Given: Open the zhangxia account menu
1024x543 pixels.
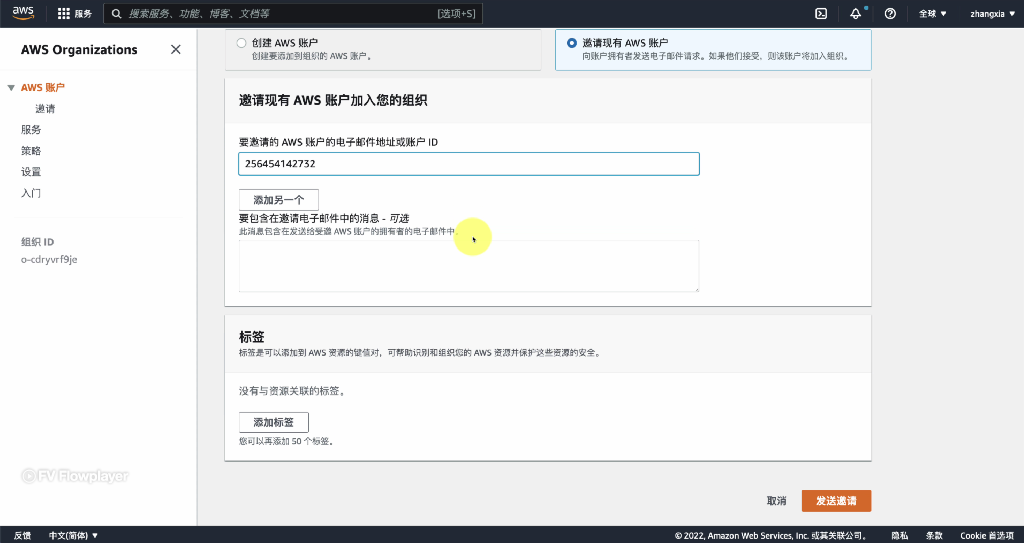Looking at the screenshot, I should click(x=992, y=14).
